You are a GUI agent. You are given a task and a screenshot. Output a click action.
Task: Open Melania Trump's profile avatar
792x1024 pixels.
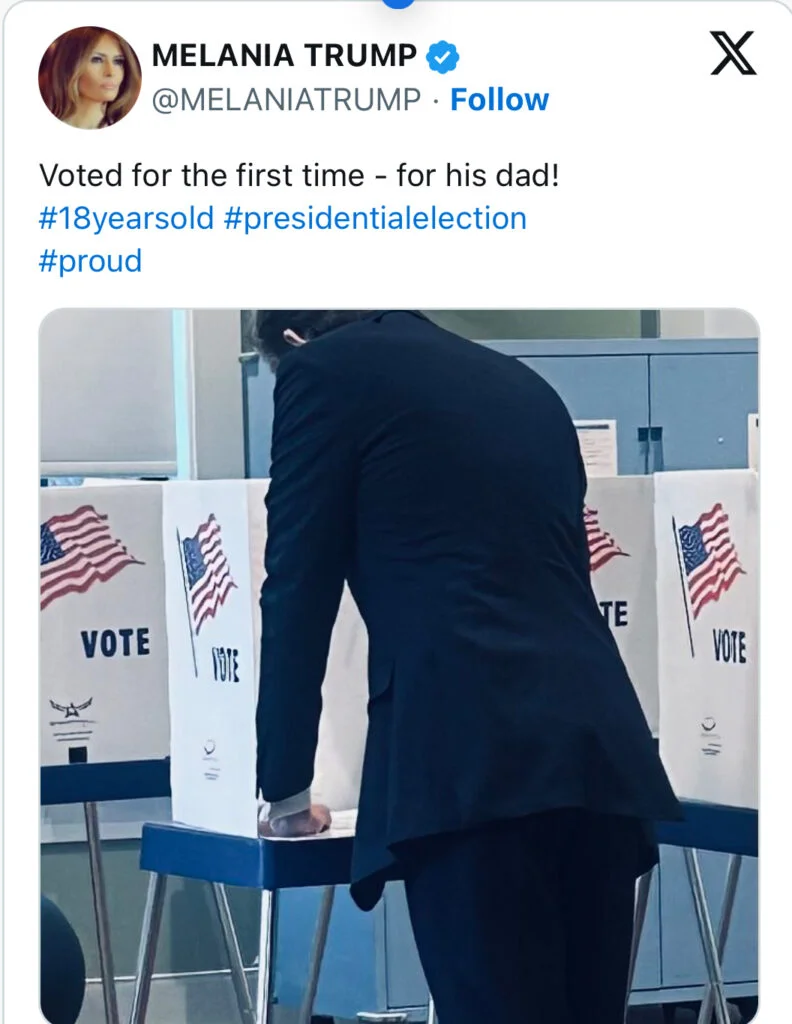tap(90, 77)
